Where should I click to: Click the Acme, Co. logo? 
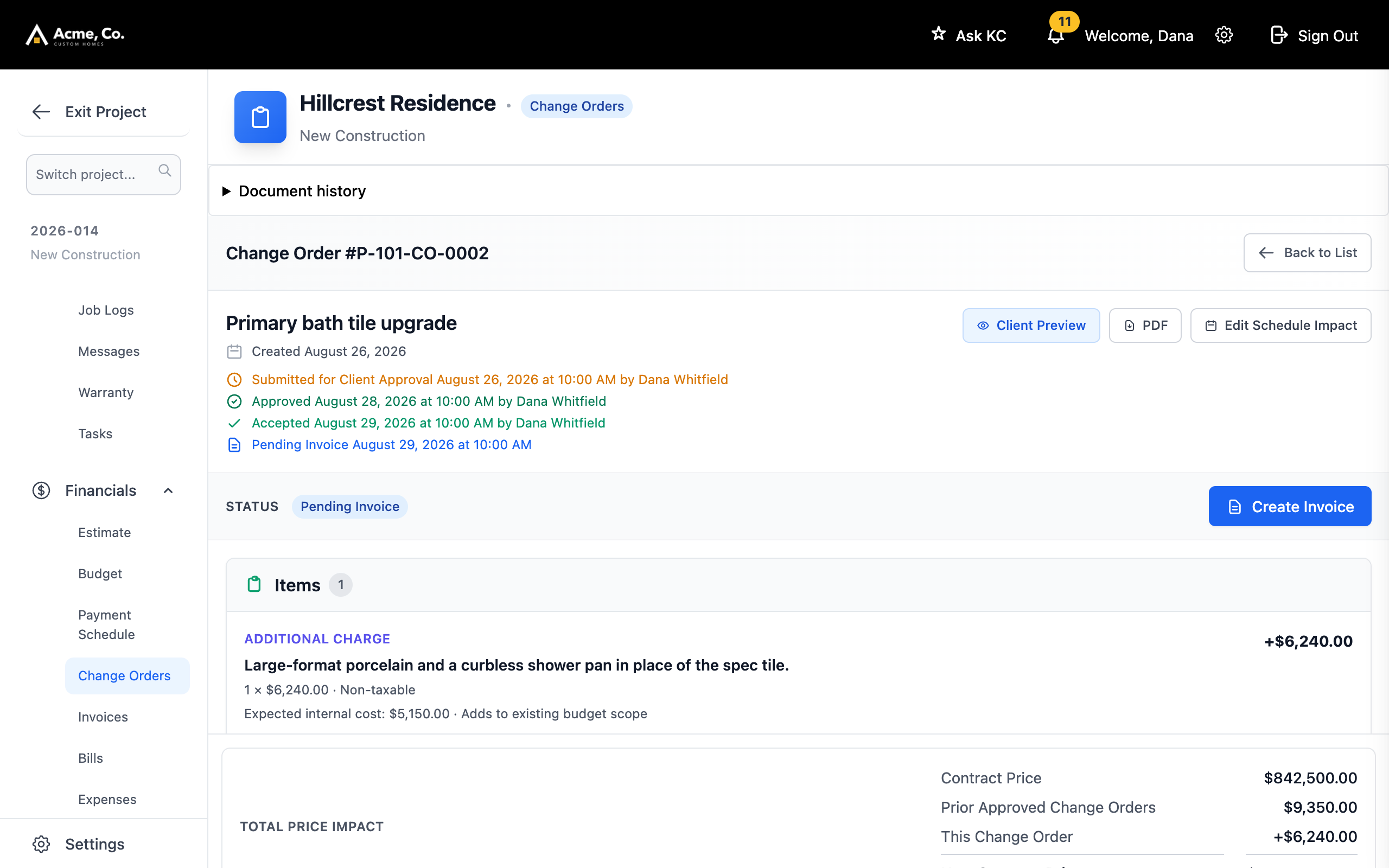coord(75,35)
